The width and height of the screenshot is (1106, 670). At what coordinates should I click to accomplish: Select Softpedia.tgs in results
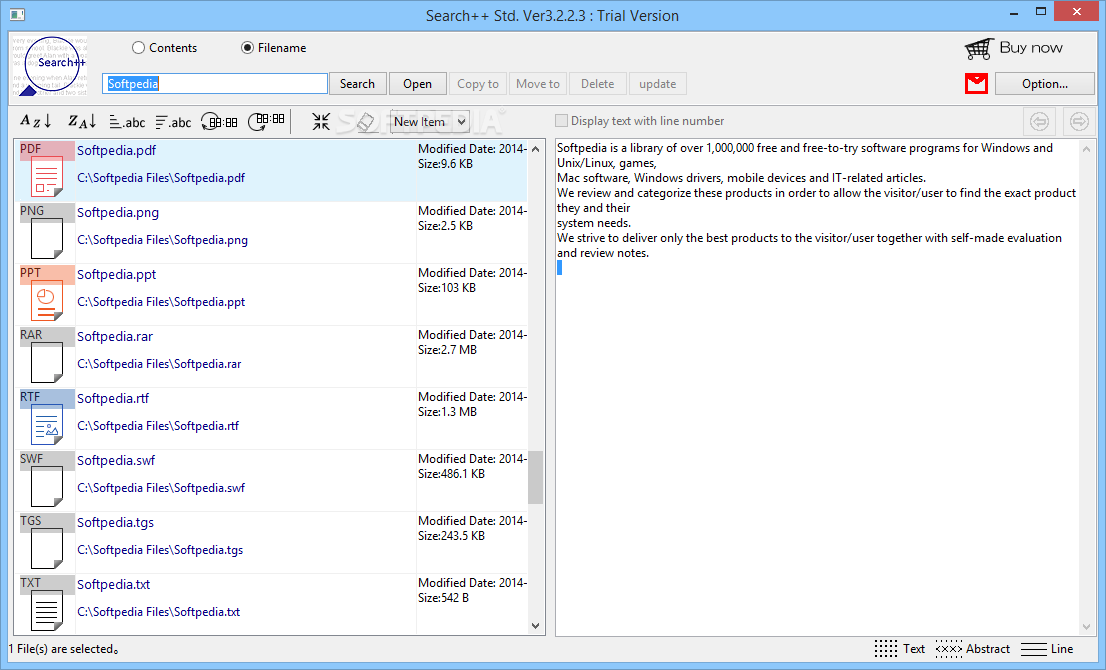pyautogui.click(x=115, y=523)
